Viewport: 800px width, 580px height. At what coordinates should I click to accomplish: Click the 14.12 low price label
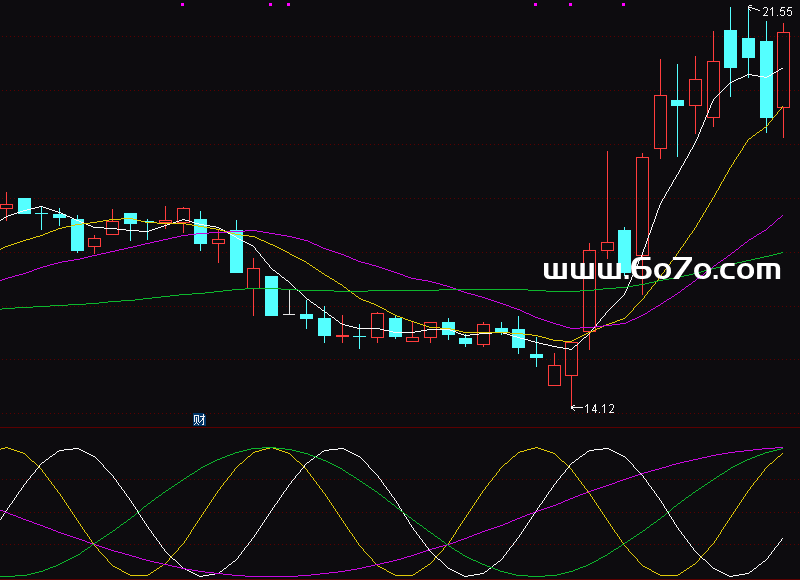coord(599,409)
